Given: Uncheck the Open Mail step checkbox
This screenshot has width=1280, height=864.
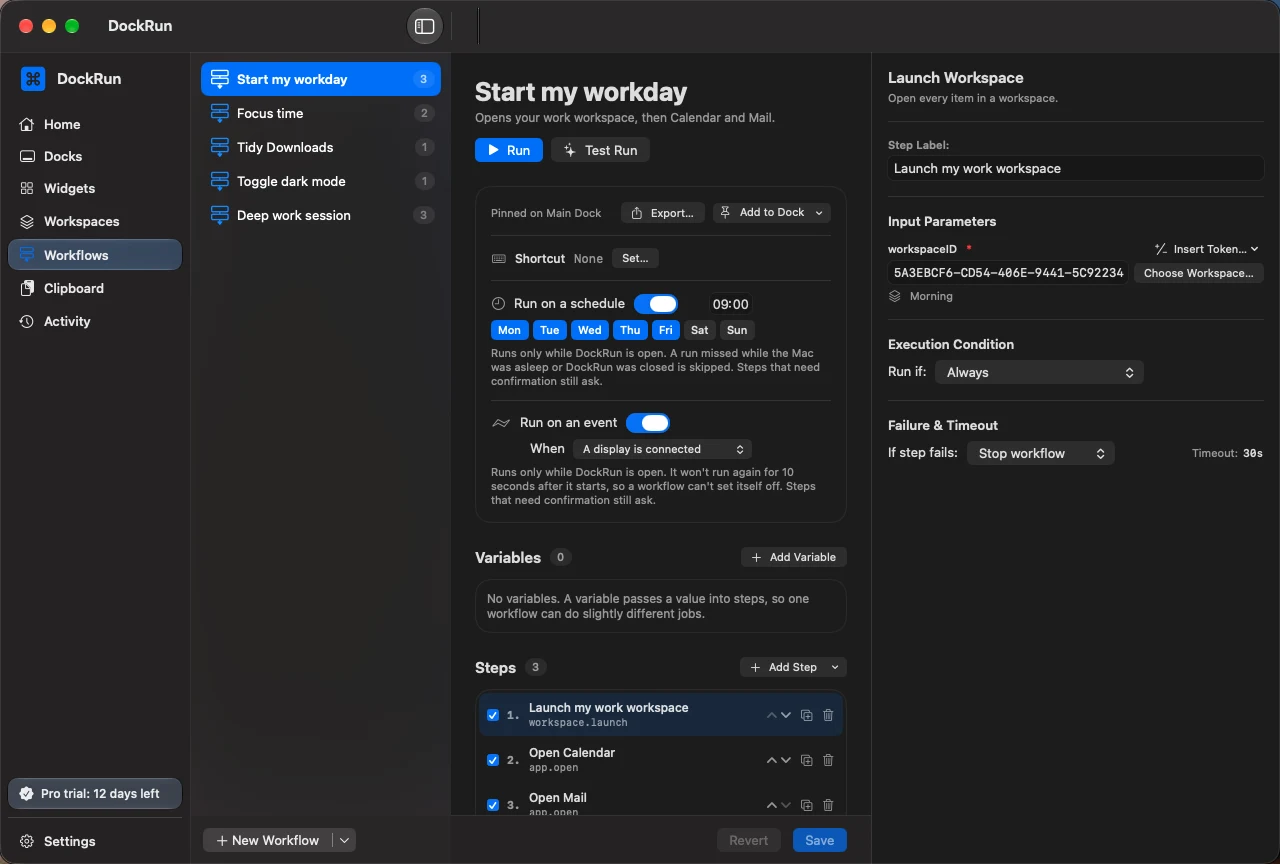Looking at the screenshot, I should (x=493, y=805).
